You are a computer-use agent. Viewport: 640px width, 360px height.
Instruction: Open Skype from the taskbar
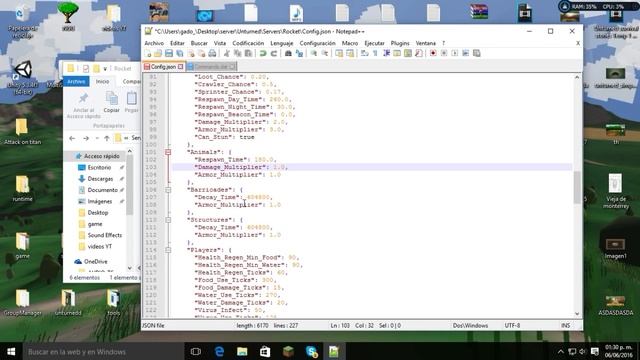(x=311, y=351)
